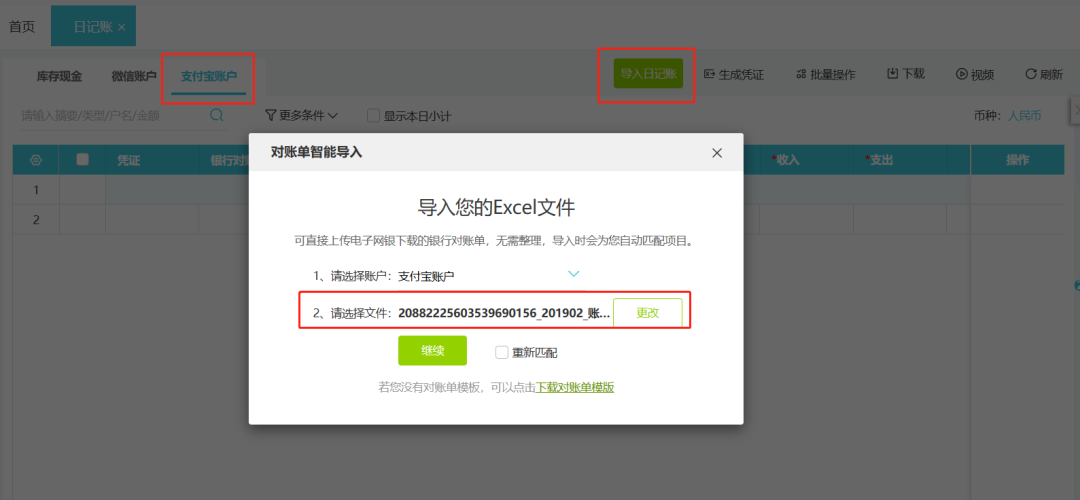Toggle the 重新匹配 checkbox
Image resolution: width=1080 pixels, height=500 pixels.
(501, 353)
